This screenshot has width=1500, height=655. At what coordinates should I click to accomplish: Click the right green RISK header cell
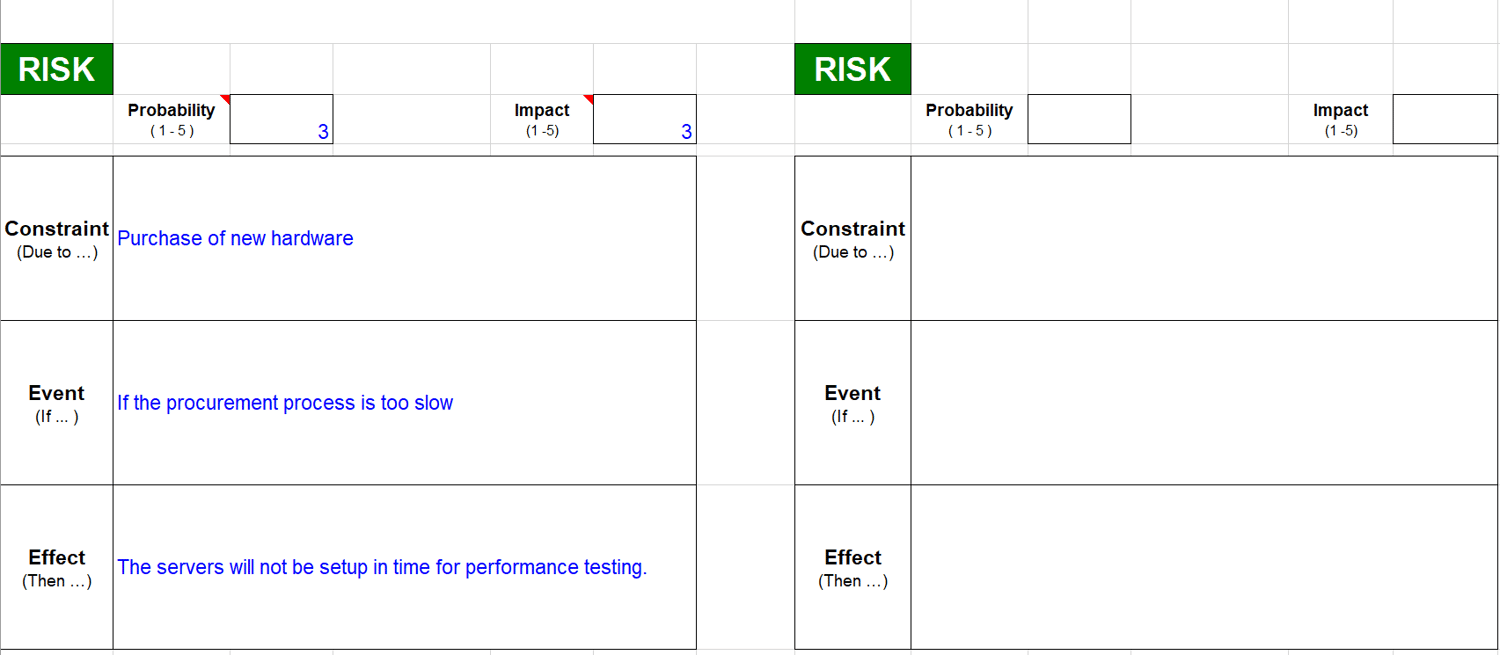(853, 69)
